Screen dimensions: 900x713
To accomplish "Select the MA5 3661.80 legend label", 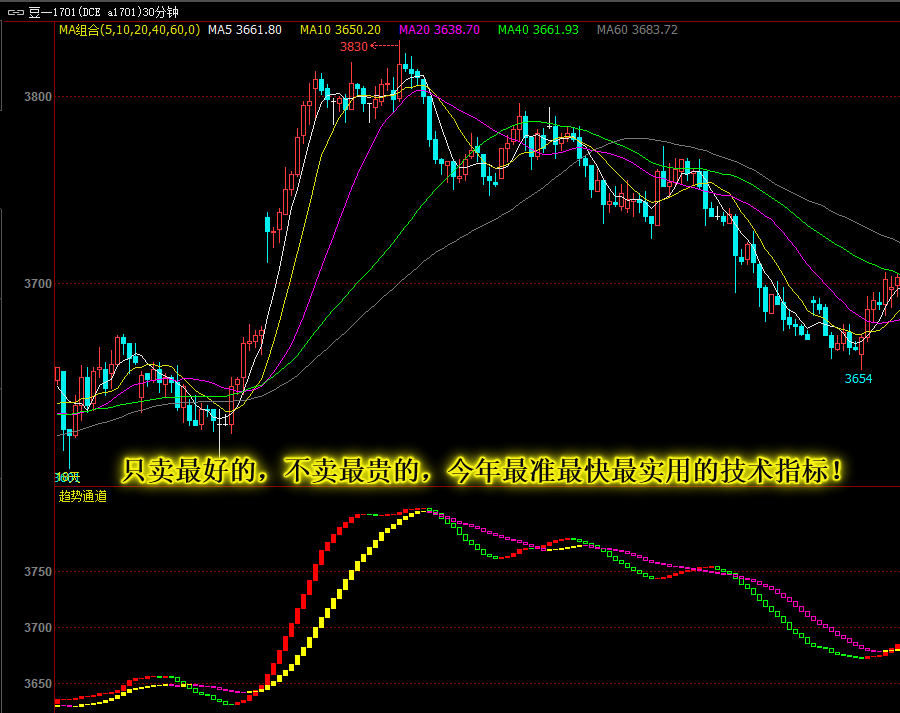I will pos(245,30).
